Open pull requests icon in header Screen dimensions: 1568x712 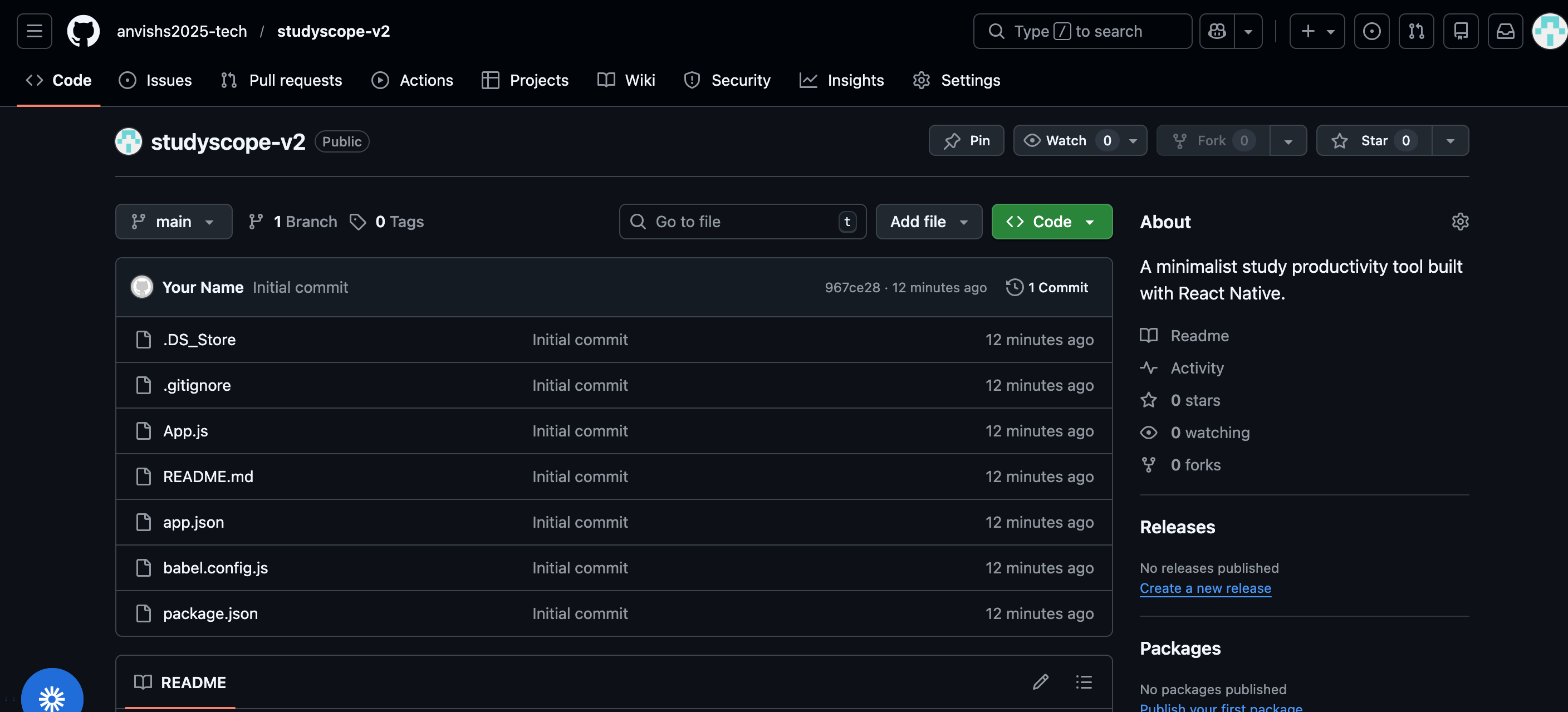1416,31
